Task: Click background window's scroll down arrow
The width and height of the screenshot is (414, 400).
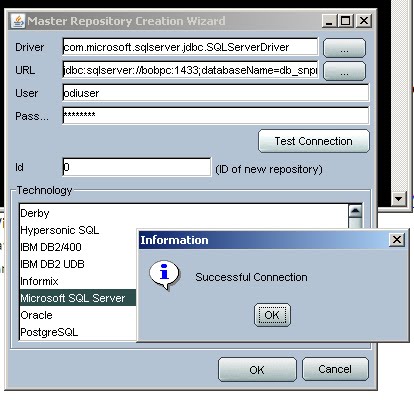Action: (399, 199)
